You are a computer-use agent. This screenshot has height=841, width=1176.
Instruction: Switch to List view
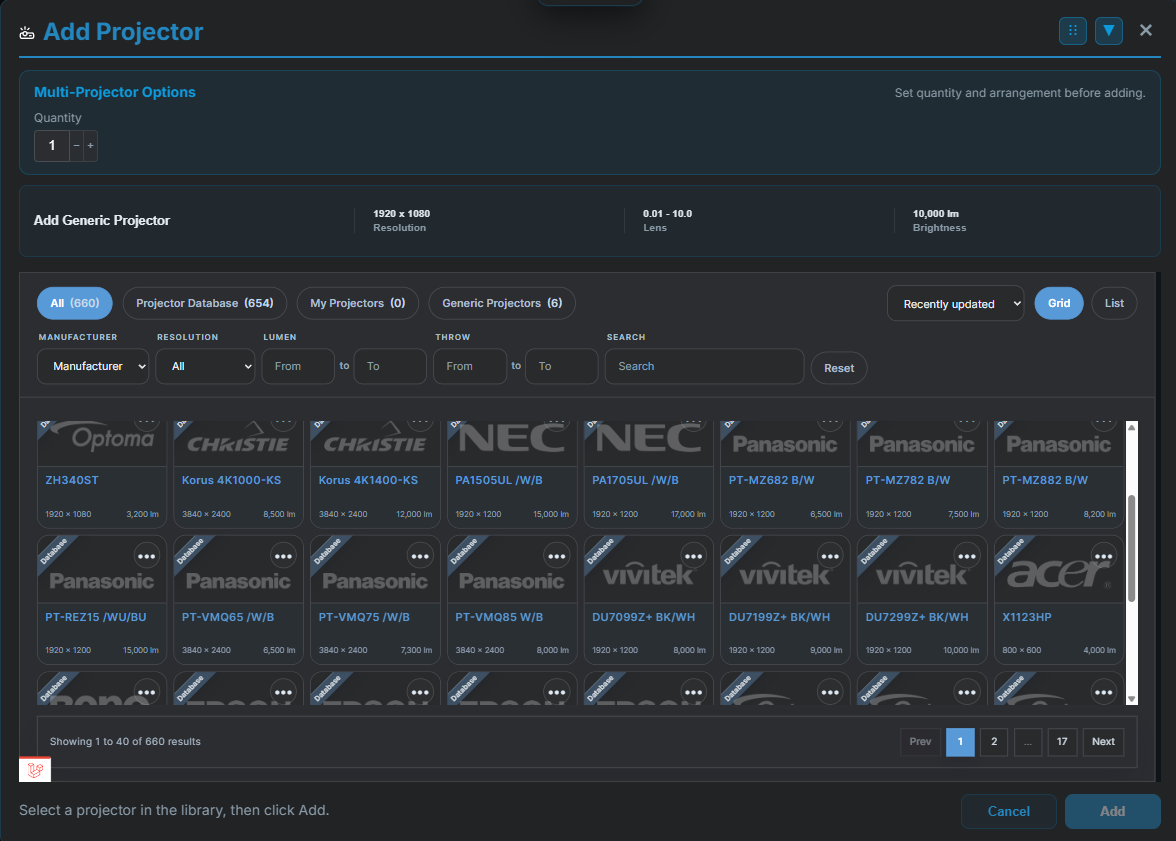pyautogui.click(x=1114, y=303)
